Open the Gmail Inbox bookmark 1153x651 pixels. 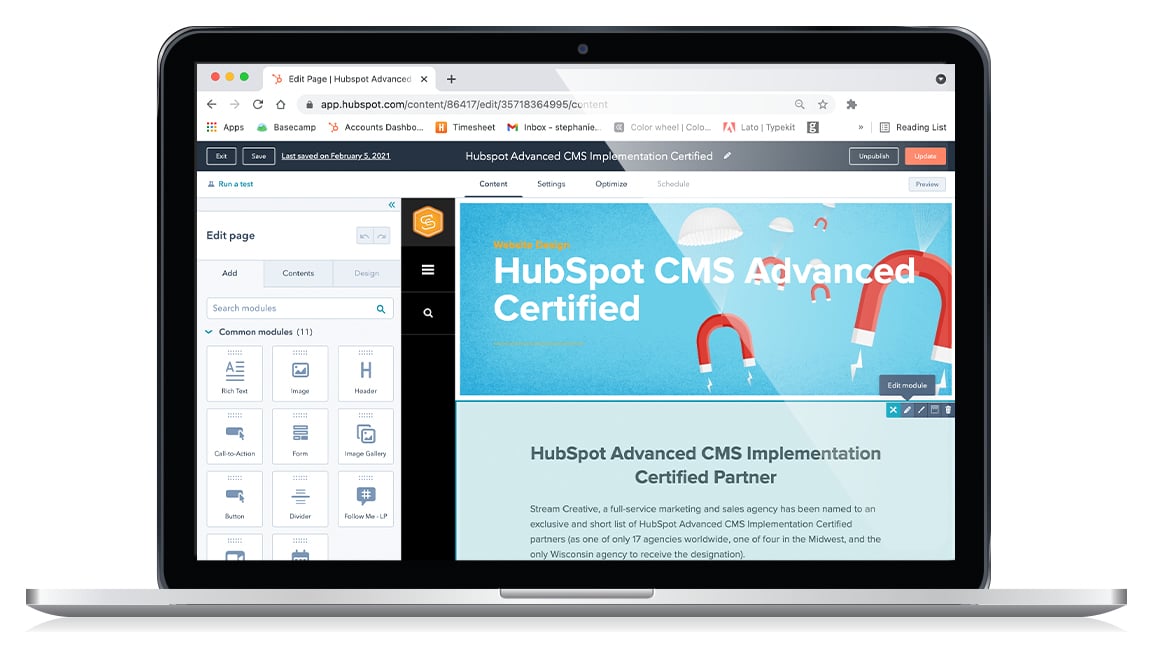coord(554,127)
